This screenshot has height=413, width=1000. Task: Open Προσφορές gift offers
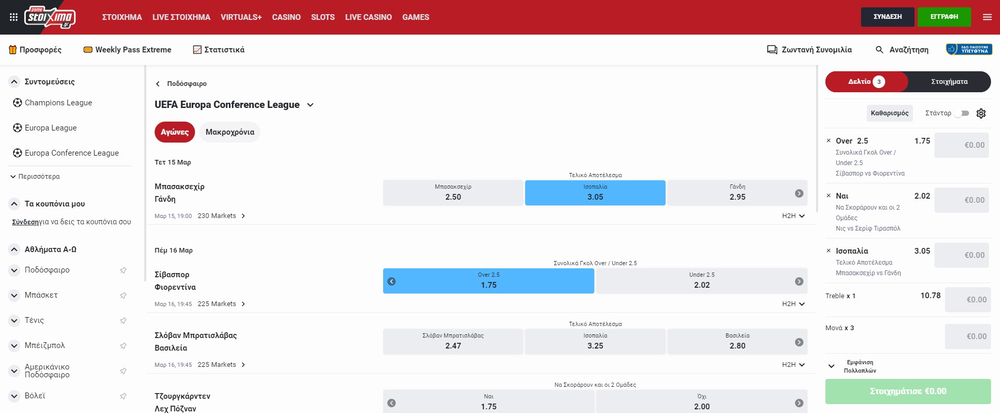[x=35, y=50]
